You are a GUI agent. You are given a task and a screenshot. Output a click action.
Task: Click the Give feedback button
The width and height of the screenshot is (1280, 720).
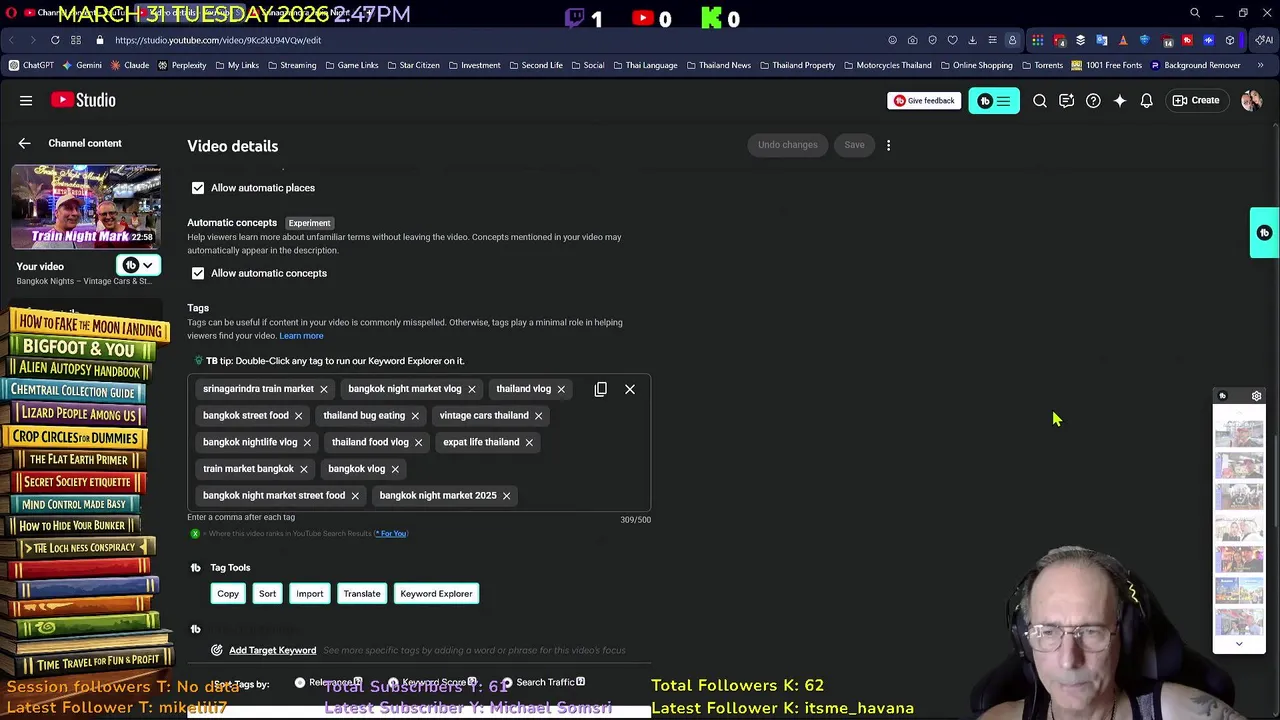click(x=923, y=101)
